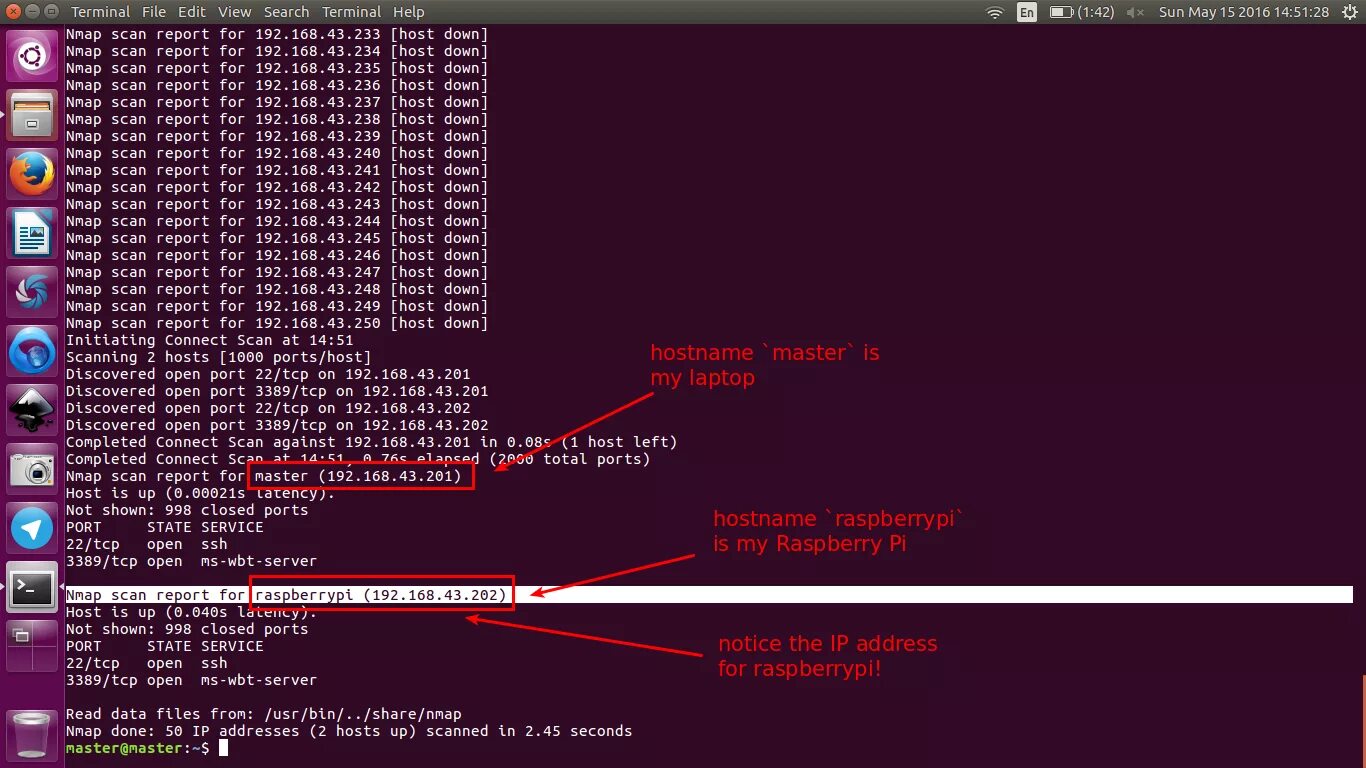Open the View menu

235,12
